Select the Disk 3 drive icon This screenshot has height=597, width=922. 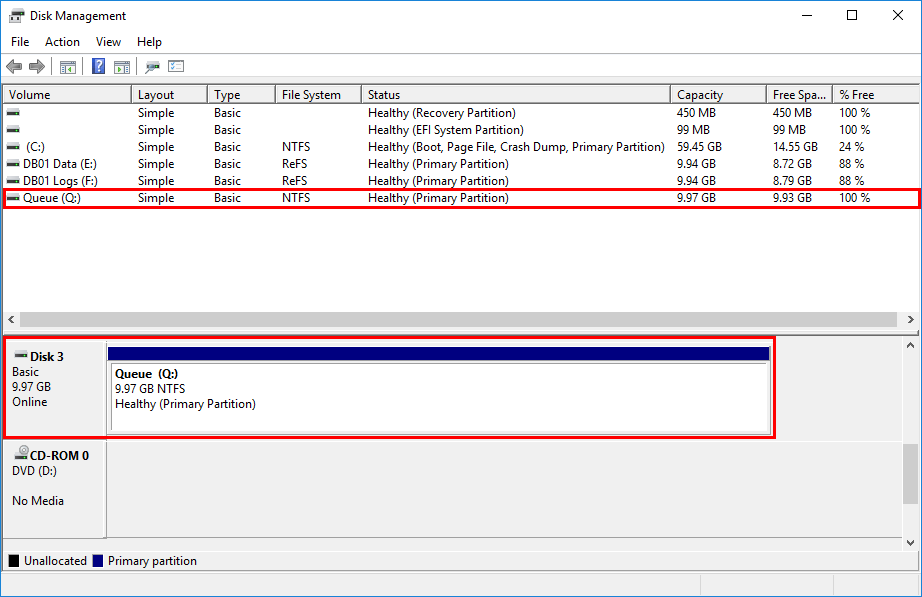pyautogui.click(x=20, y=355)
